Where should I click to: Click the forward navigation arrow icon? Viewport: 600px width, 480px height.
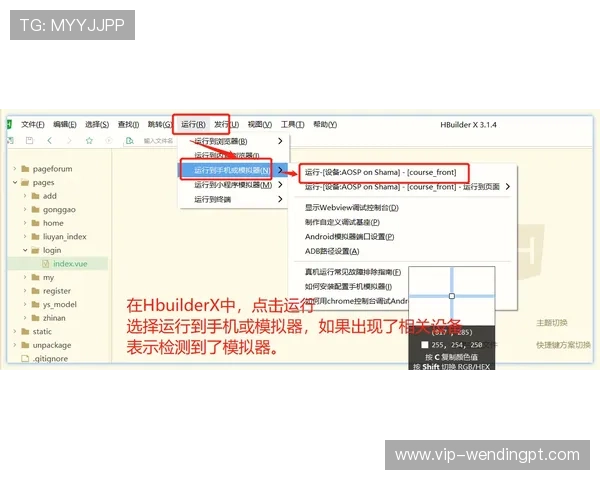point(69,140)
